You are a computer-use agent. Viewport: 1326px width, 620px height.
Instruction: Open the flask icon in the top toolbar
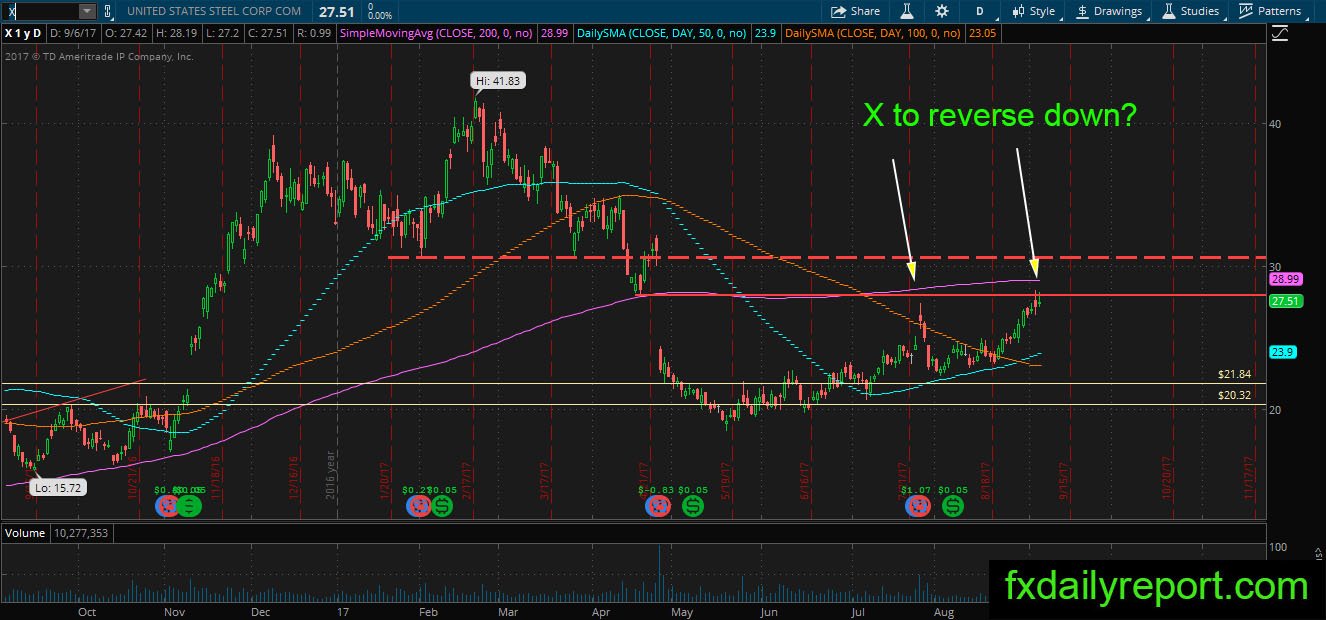coord(907,11)
